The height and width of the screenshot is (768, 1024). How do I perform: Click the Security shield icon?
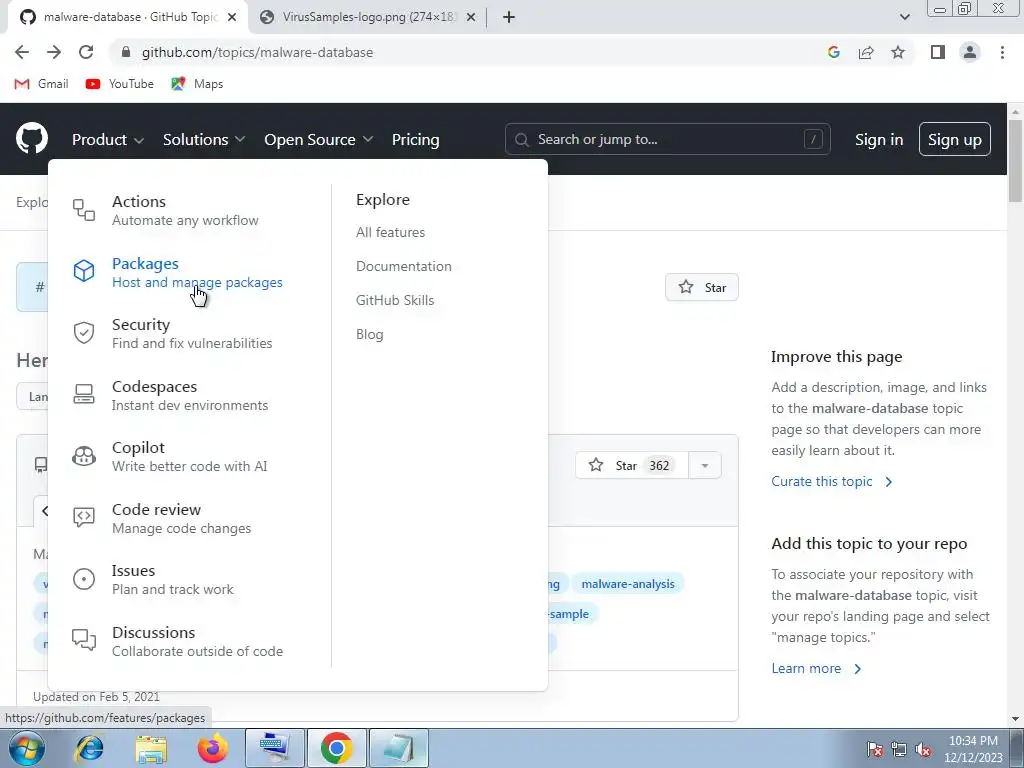pyautogui.click(x=84, y=333)
